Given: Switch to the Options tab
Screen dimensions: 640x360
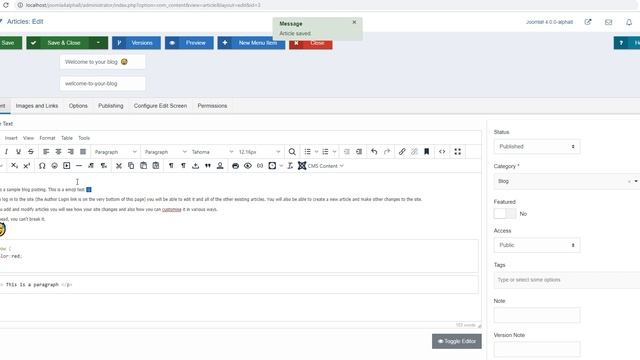Looking at the screenshot, I should click(x=78, y=106).
